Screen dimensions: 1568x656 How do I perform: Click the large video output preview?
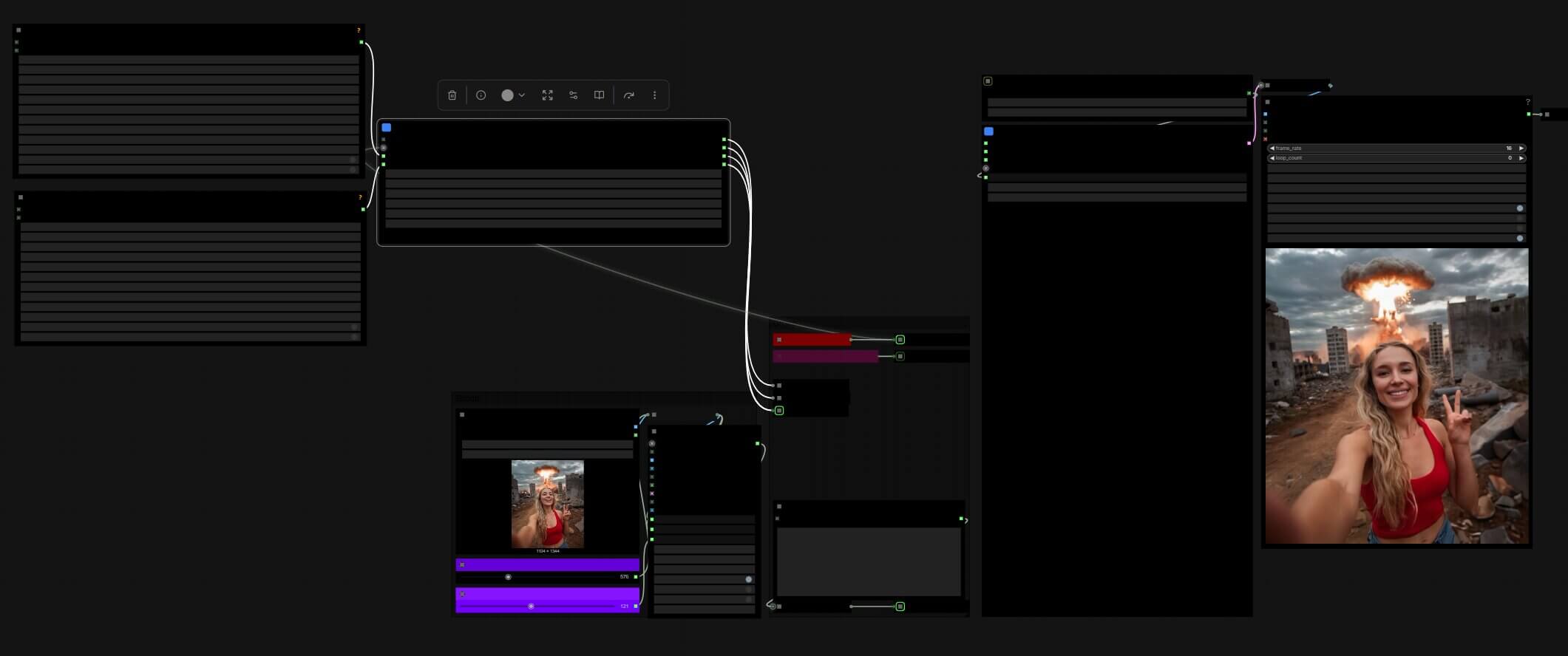(x=1396, y=396)
